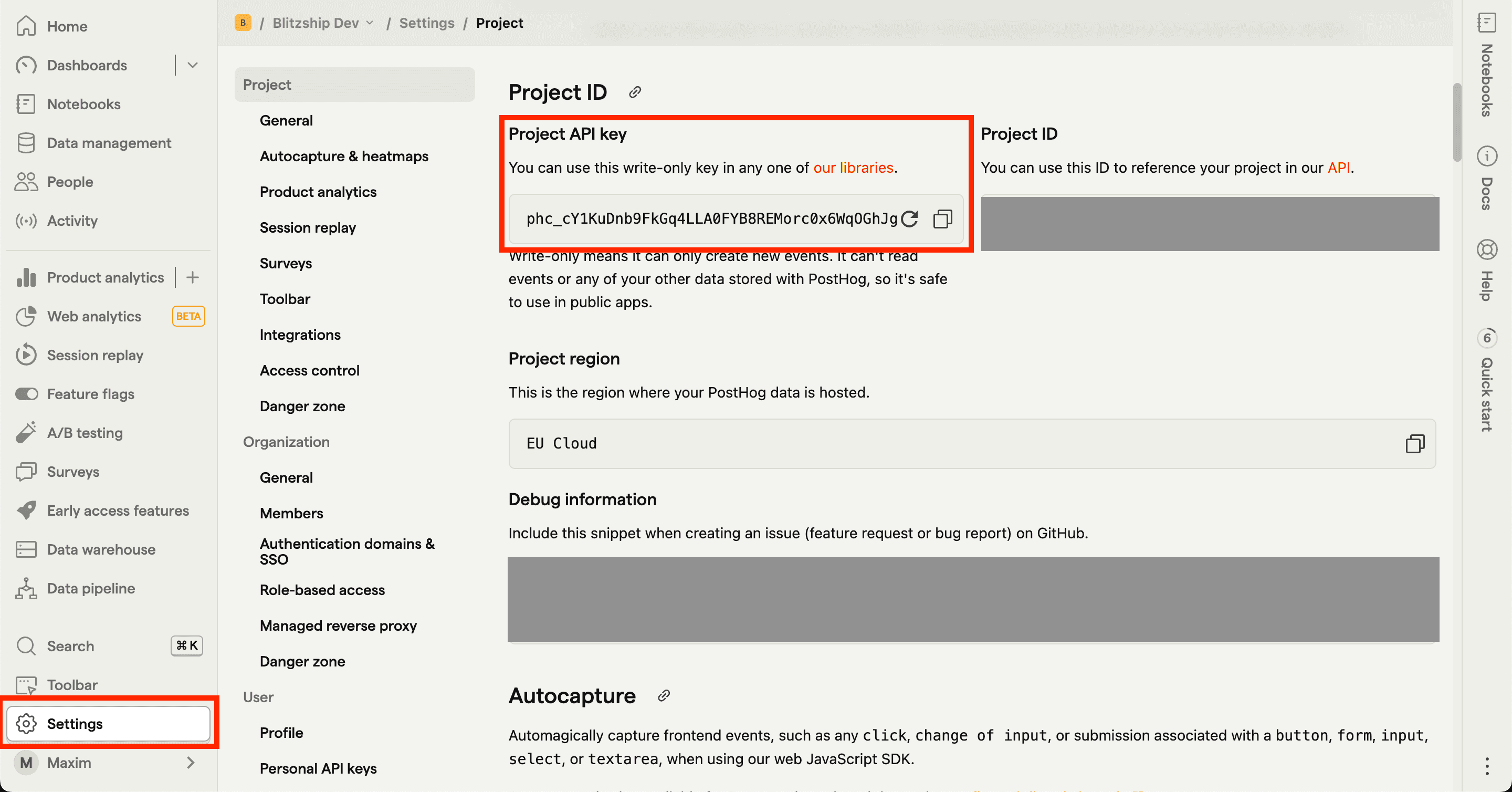Open Settings in the sidebar
The image size is (1512, 792).
pyautogui.click(x=108, y=724)
